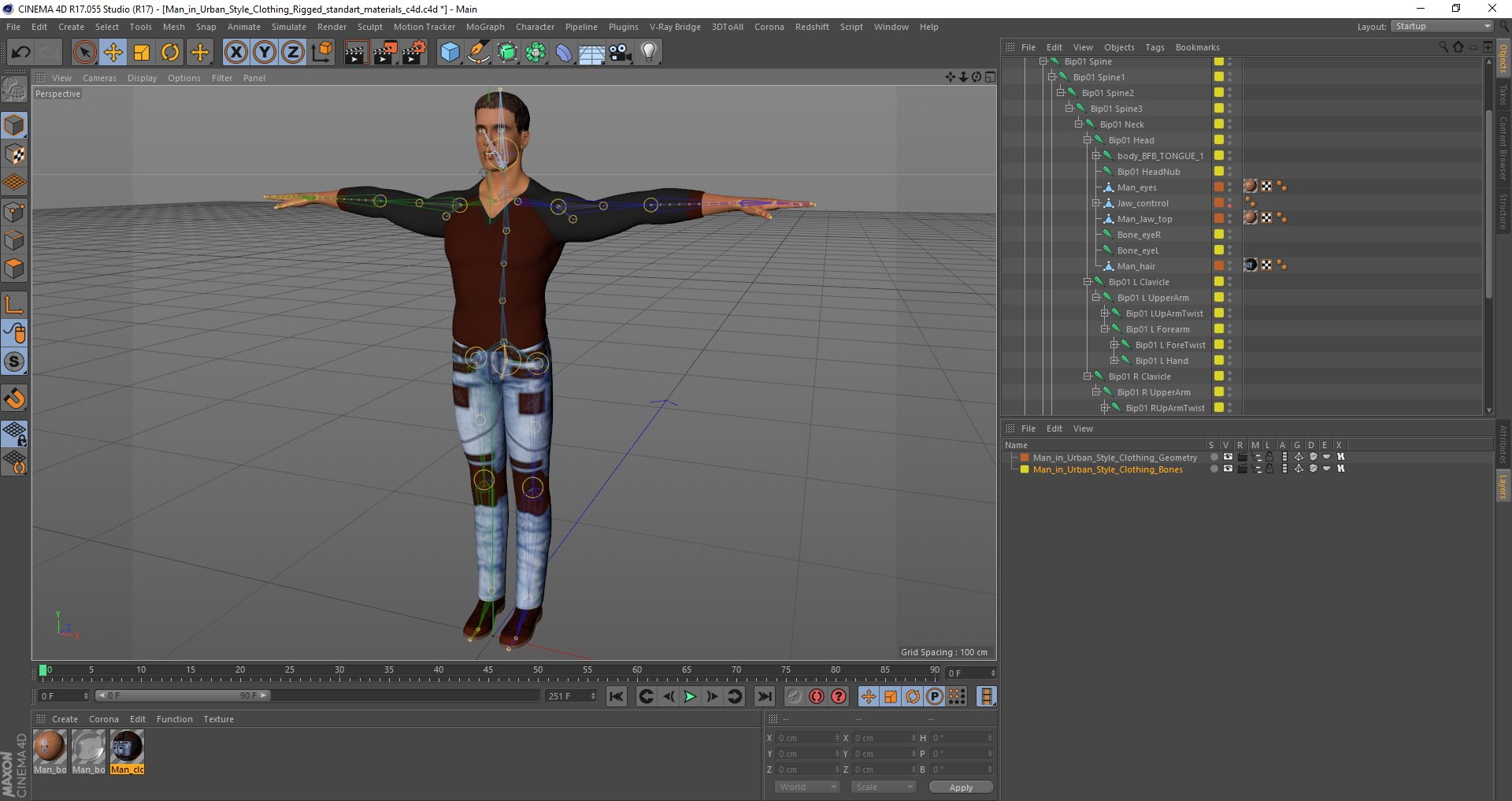The image size is (1512, 801).
Task: Toggle coordinate system icon
Action: coord(322,53)
